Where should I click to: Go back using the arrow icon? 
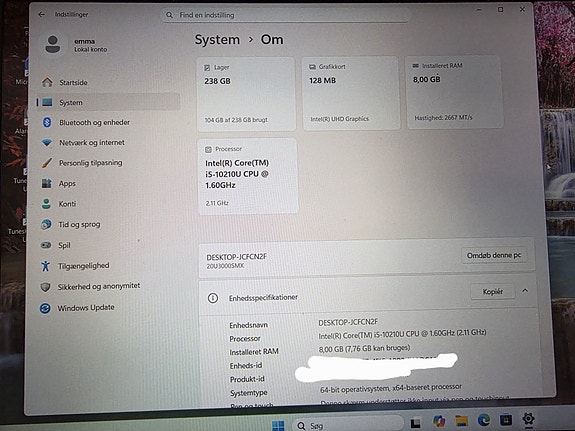tap(41, 14)
